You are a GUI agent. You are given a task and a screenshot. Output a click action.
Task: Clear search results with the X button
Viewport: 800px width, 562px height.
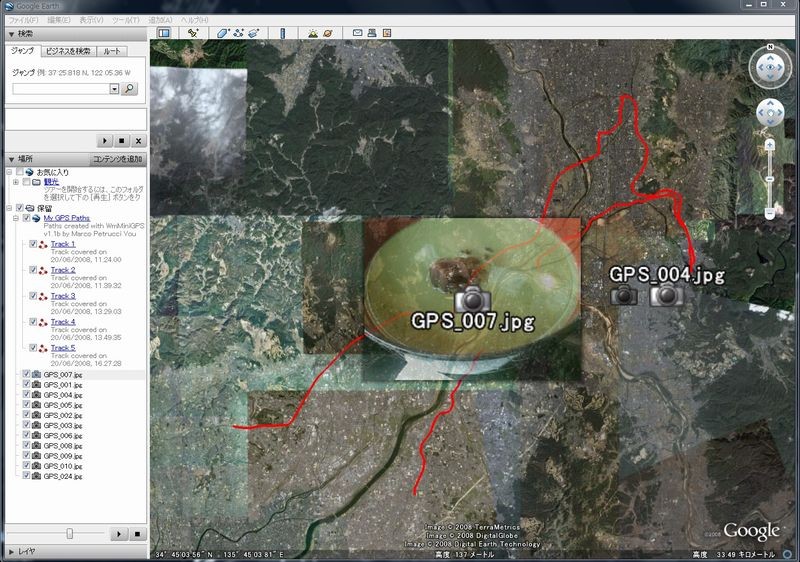[138, 141]
